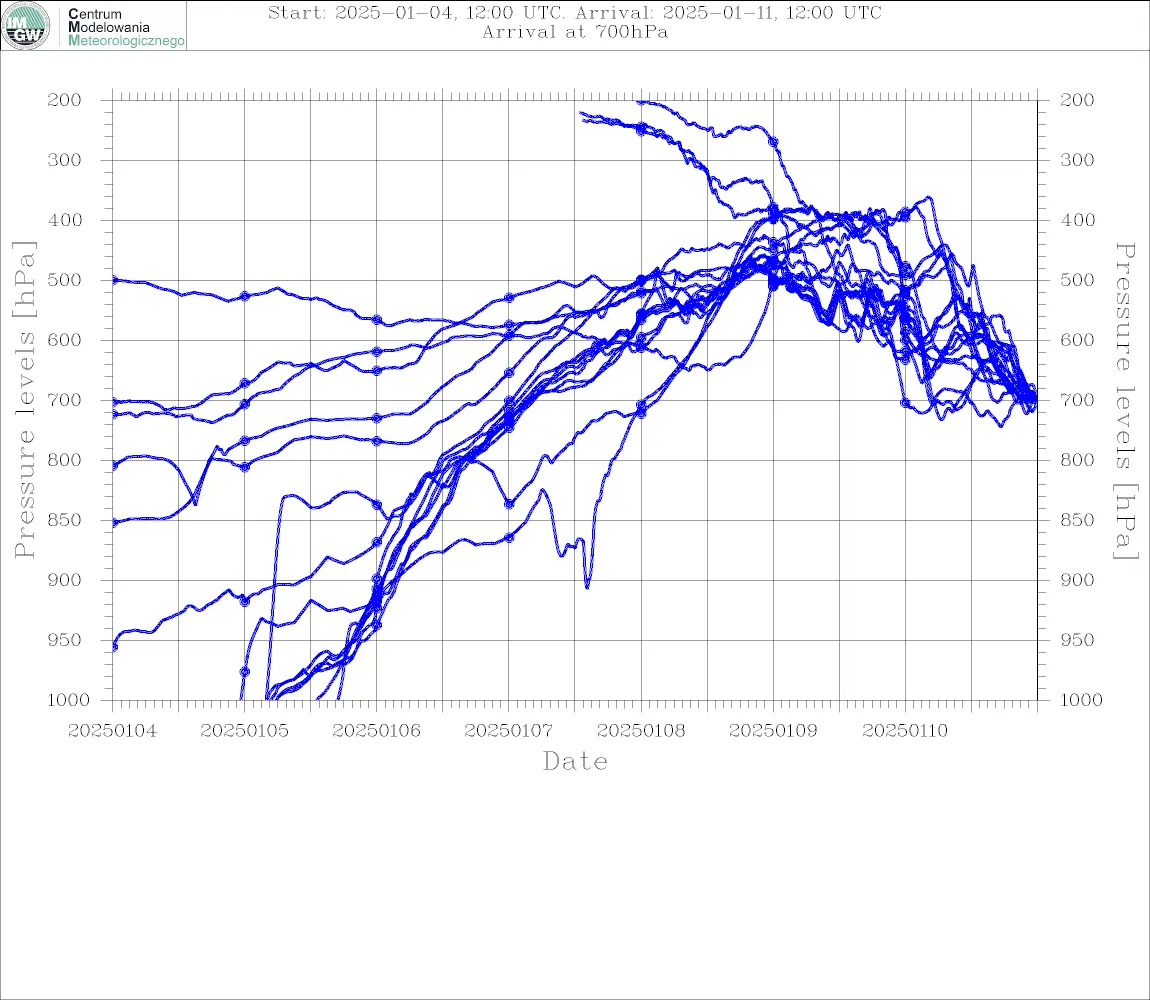This screenshot has height=1000, width=1150.
Task: Click left-axis pressure label 300
Action: tap(65, 160)
